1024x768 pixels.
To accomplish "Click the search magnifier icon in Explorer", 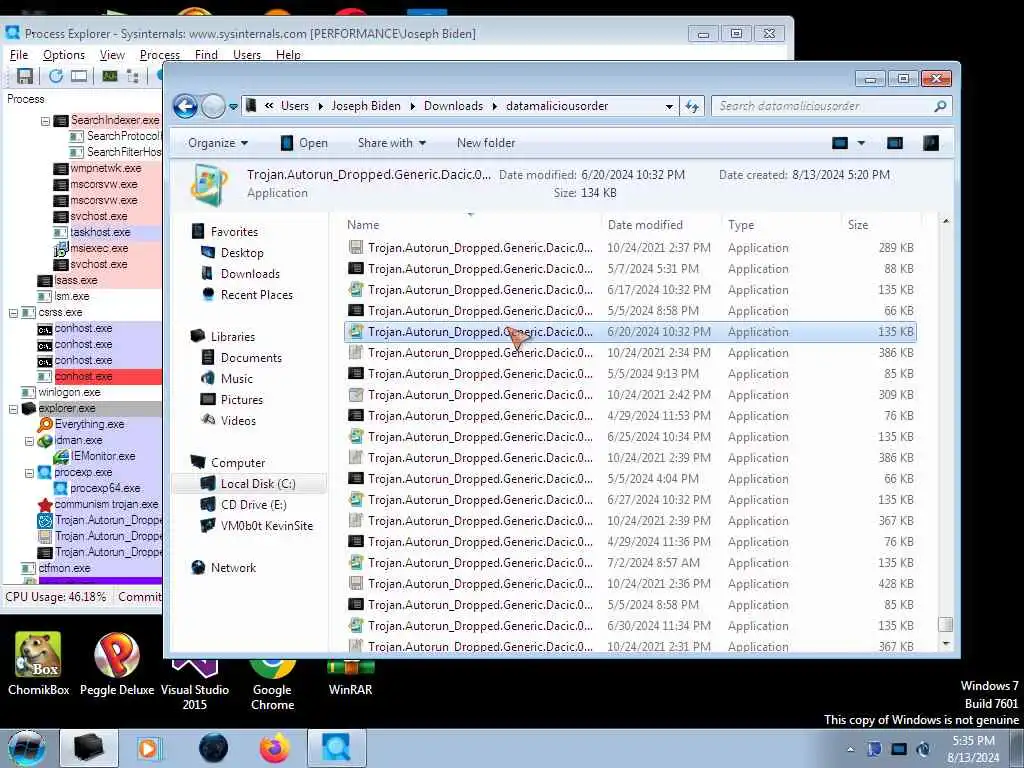I will [940, 106].
